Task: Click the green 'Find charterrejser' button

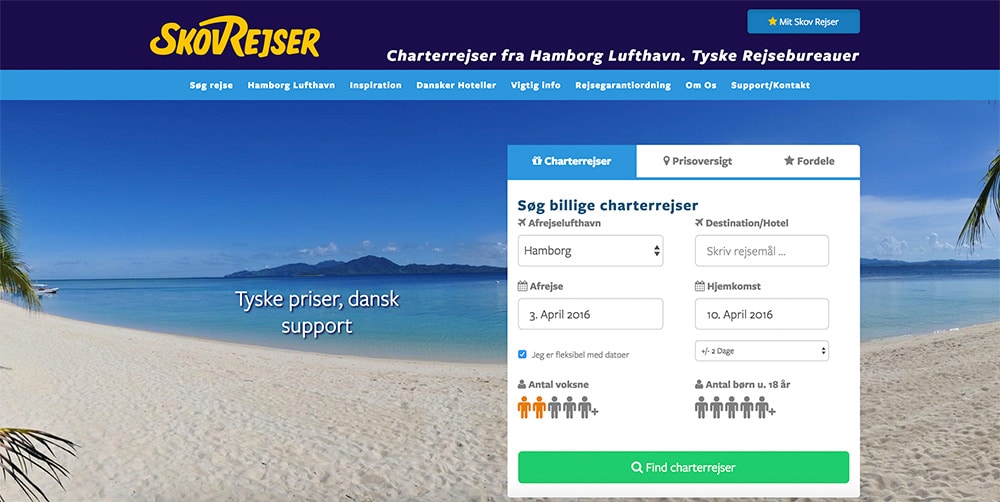Action: 683,468
